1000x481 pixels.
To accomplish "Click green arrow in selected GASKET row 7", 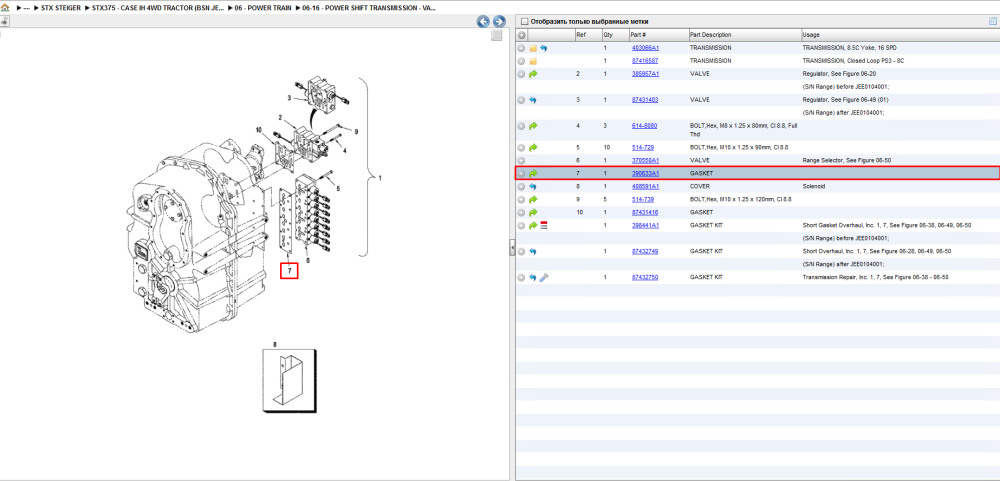I will click(x=533, y=174).
